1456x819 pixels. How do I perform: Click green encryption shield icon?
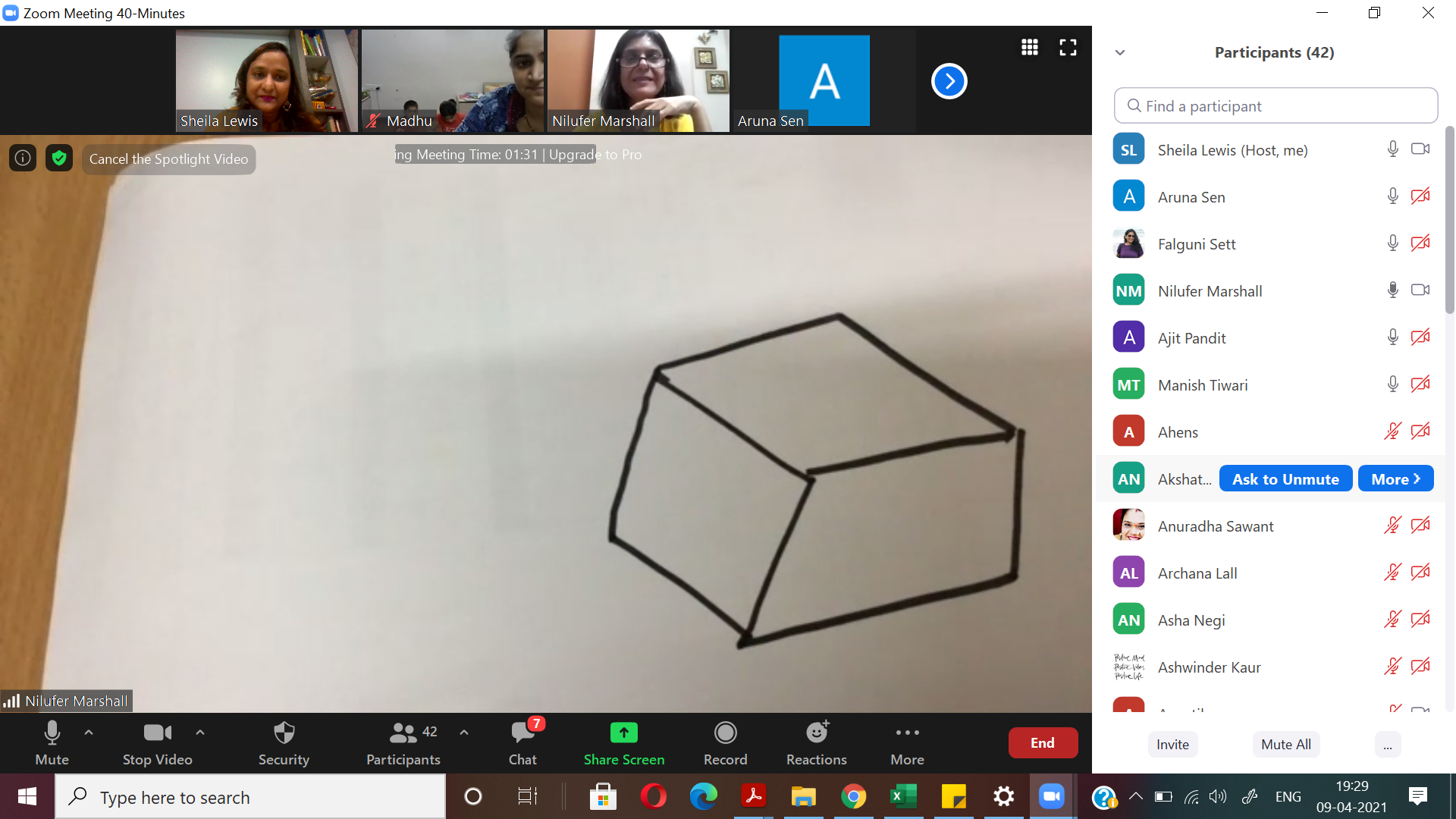[x=59, y=158]
